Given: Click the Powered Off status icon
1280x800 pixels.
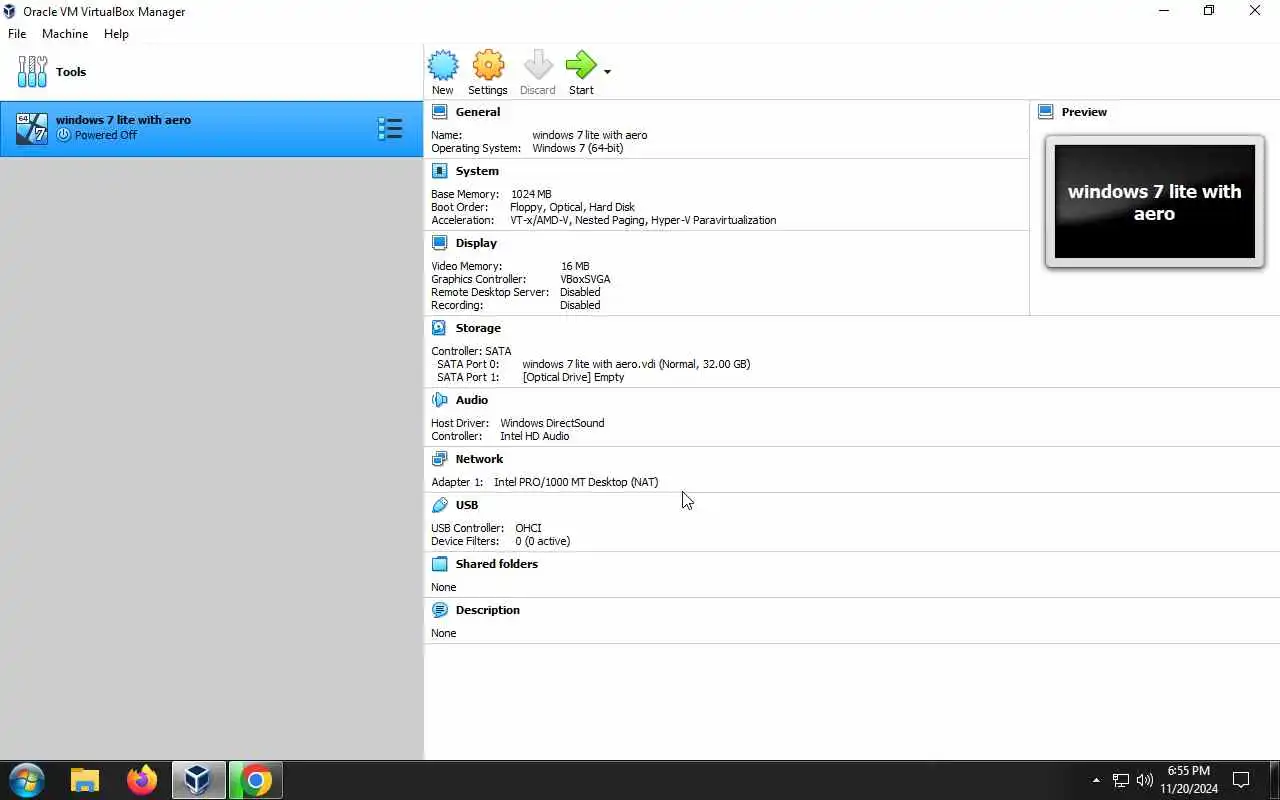Looking at the screenshot, I should pos(64,135).
